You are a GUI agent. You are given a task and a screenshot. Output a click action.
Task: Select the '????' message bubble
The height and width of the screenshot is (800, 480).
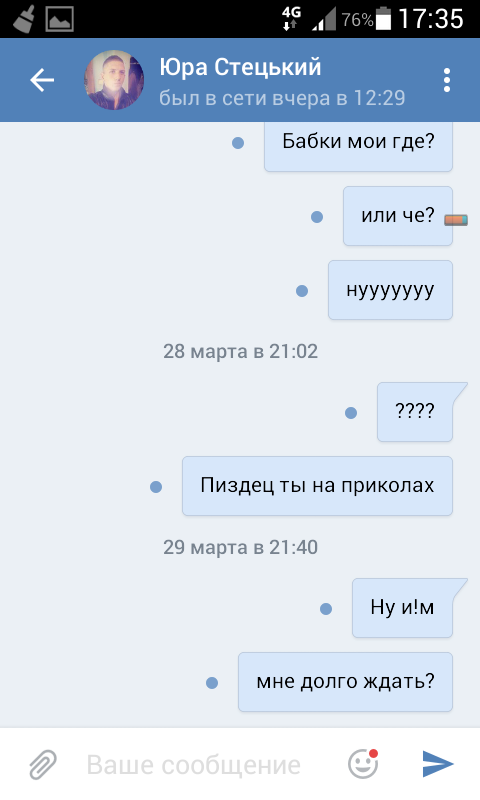click(415, 412)
